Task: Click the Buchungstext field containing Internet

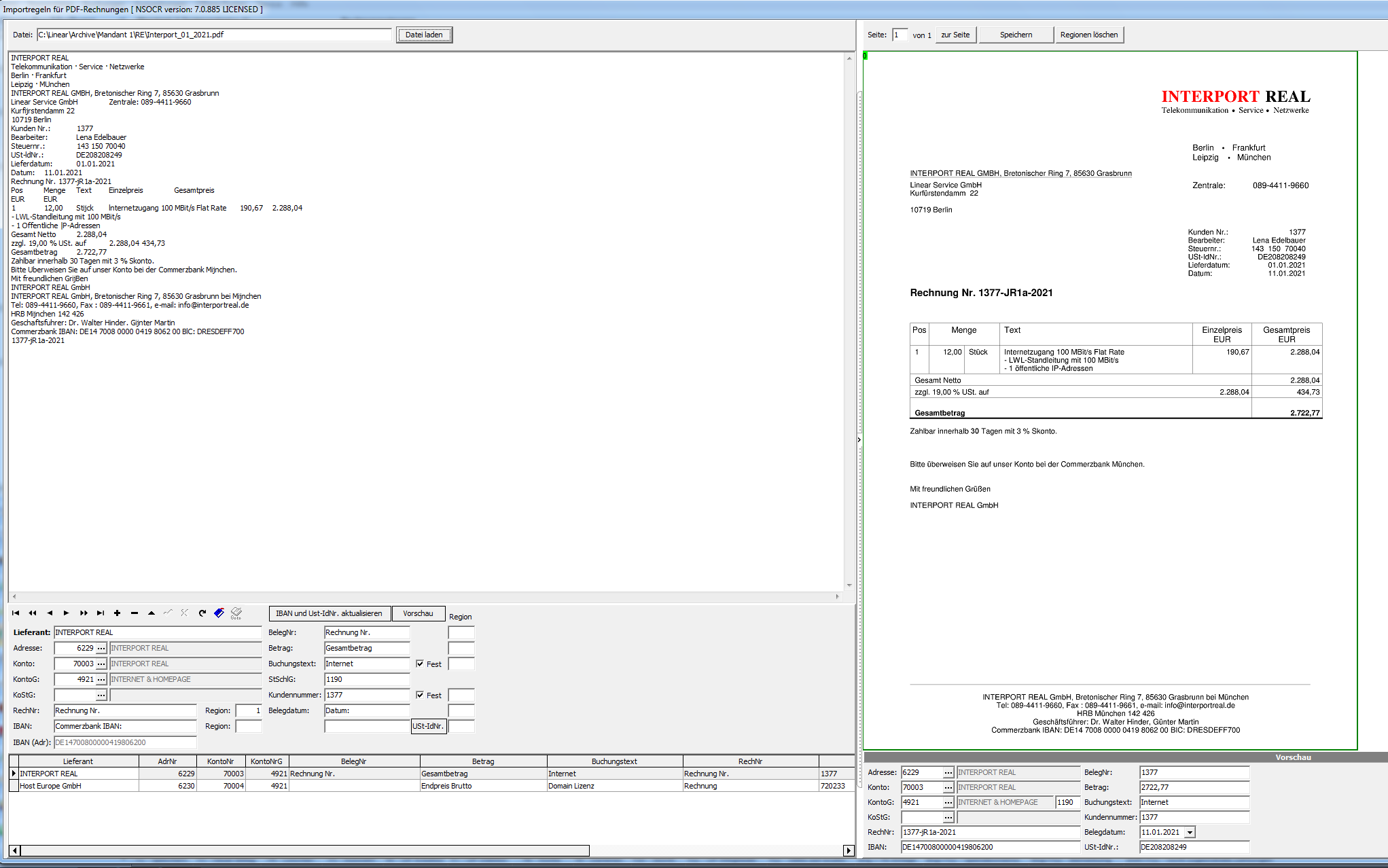Action: click(x=367, y=664)
